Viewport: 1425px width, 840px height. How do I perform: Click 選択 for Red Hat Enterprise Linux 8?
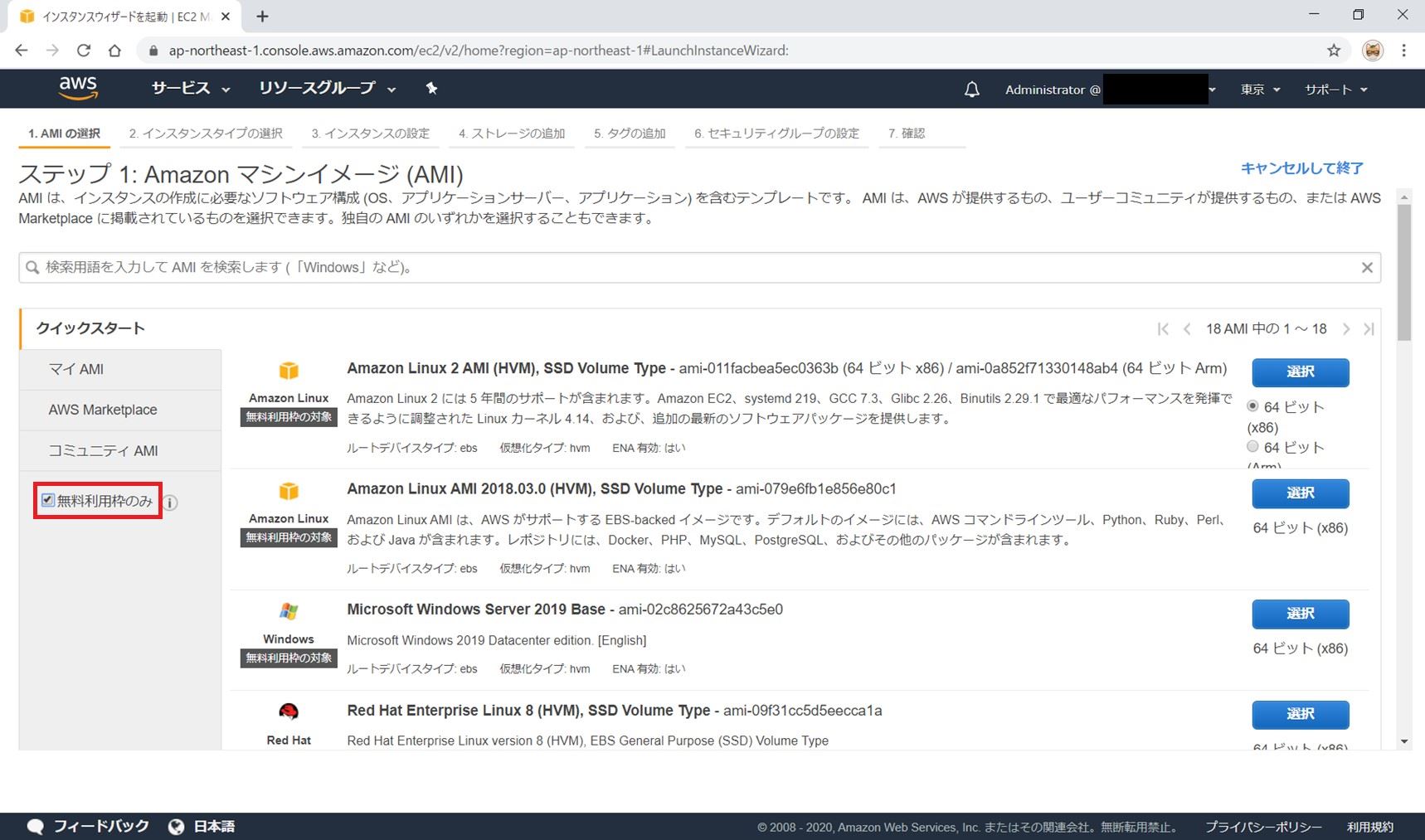pos(1300,714)
